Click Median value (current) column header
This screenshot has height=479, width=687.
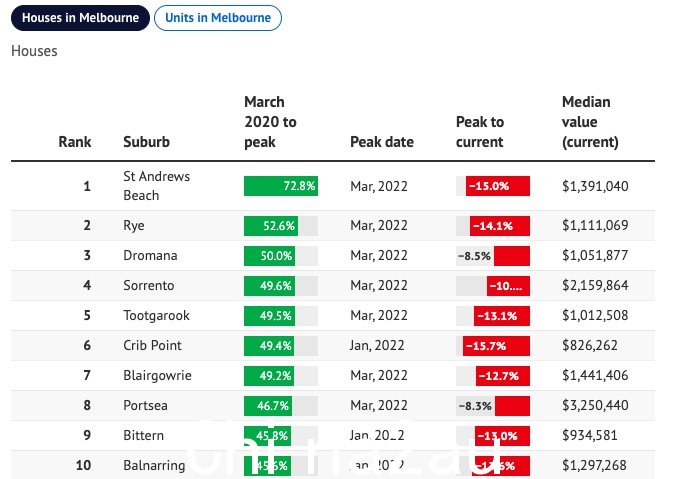pyautogui.click(x=590, y=122)
